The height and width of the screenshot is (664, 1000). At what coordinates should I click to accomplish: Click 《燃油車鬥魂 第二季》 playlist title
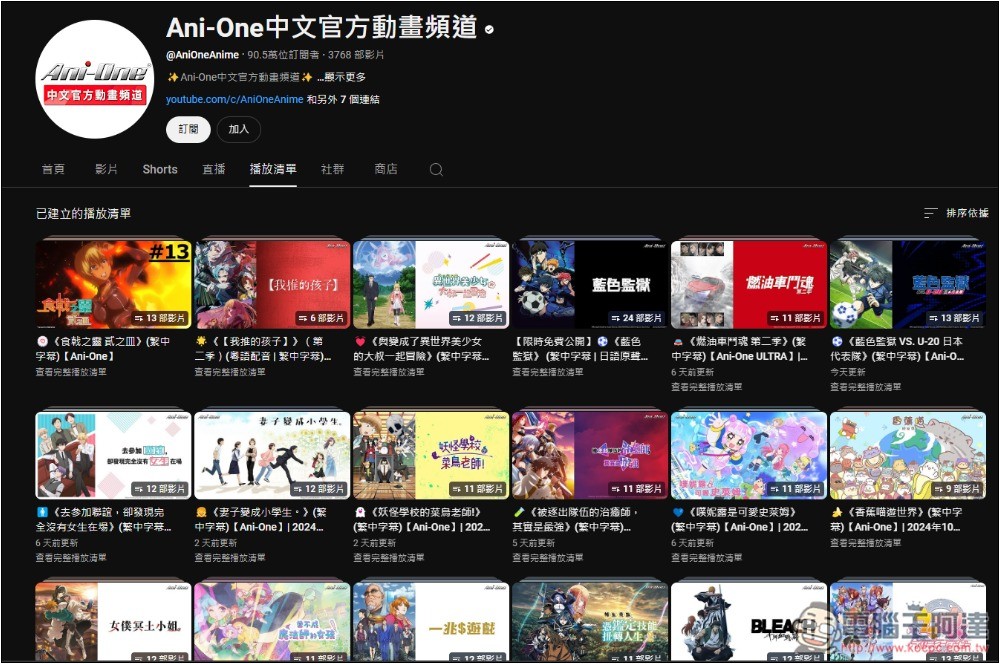(740, 349)
